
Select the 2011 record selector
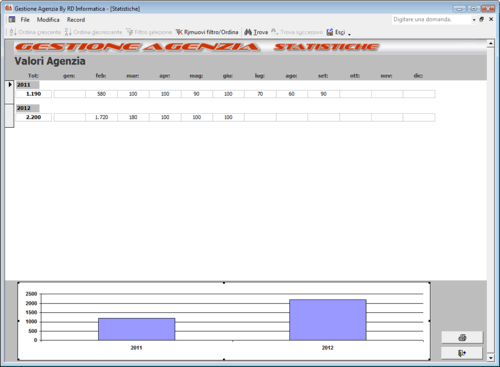(x=10, y=92)
